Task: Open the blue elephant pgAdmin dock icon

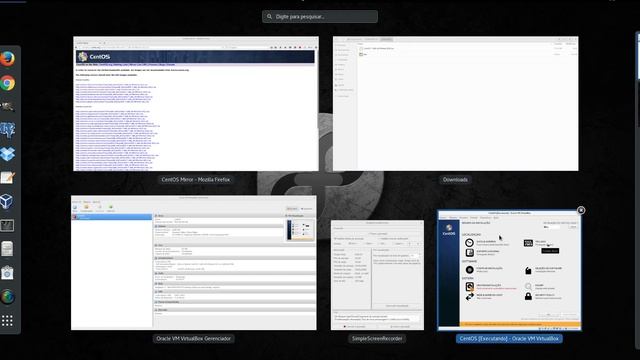Action: tap(7, 131)
